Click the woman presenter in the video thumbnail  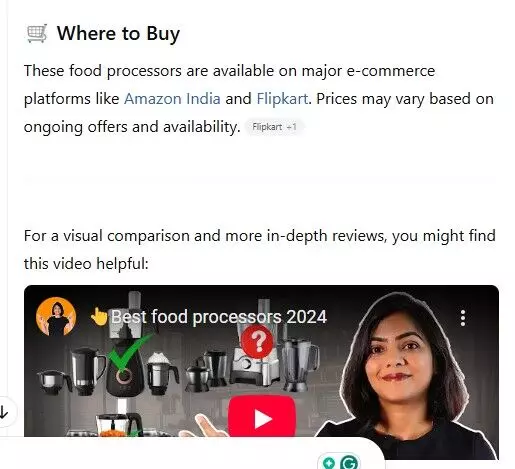[x=405, y=377]
